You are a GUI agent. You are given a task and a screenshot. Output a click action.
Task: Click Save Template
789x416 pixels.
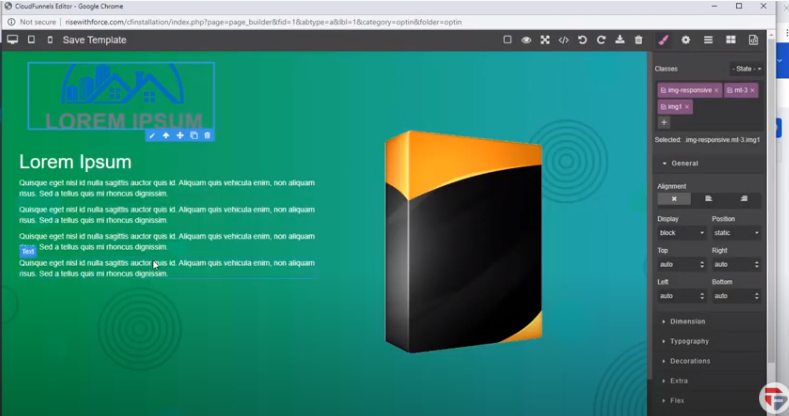click(x=94, y=40)
